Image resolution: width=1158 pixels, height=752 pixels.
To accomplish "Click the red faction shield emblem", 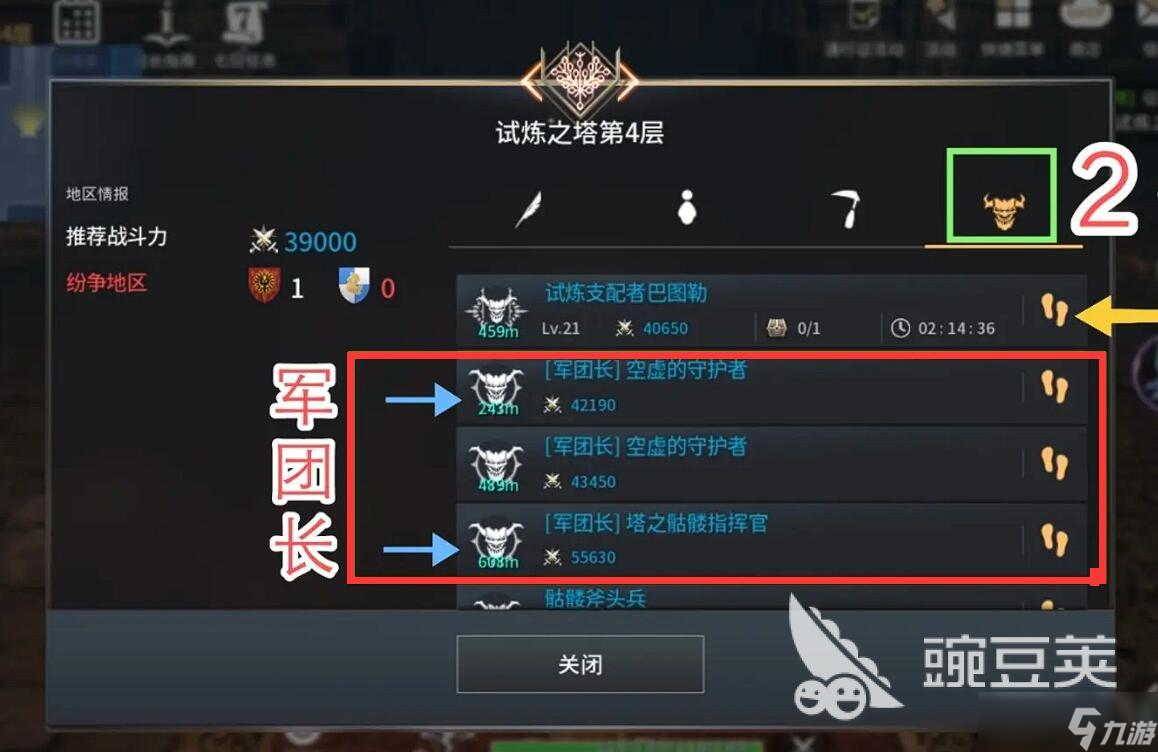I will coord(264,285).
